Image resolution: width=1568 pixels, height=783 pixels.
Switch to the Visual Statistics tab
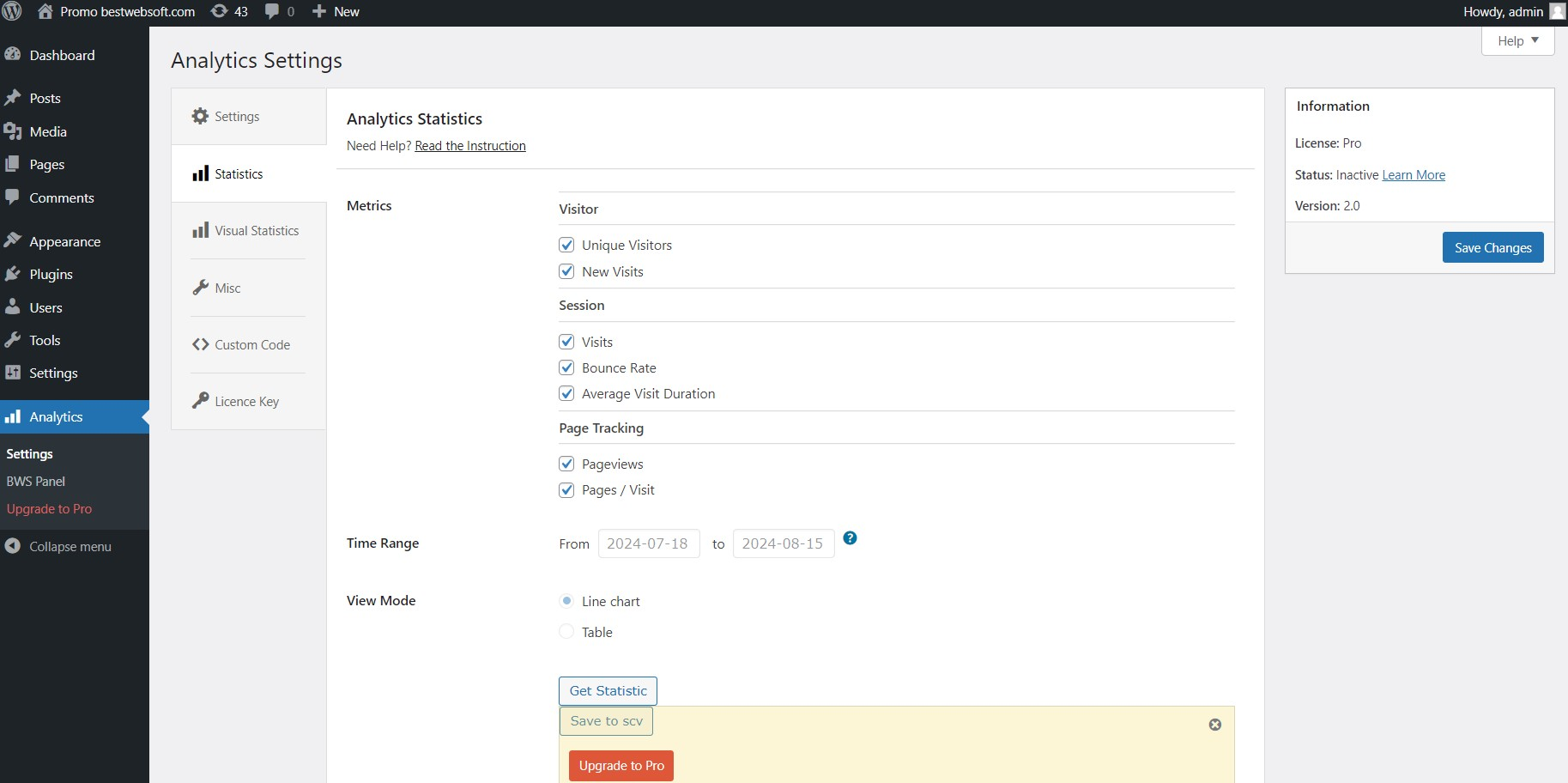248,231
